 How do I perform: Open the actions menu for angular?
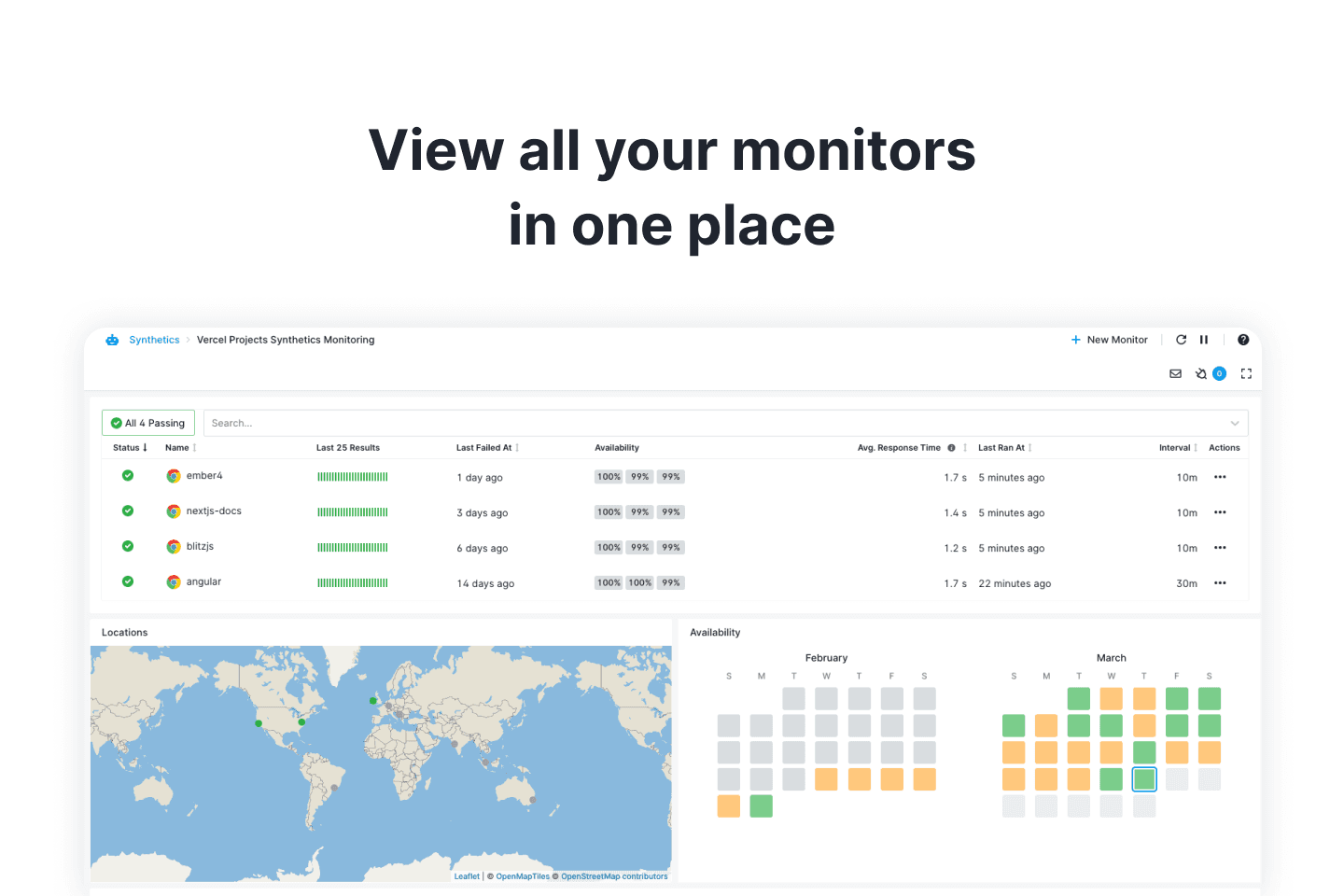point(1220,583)
